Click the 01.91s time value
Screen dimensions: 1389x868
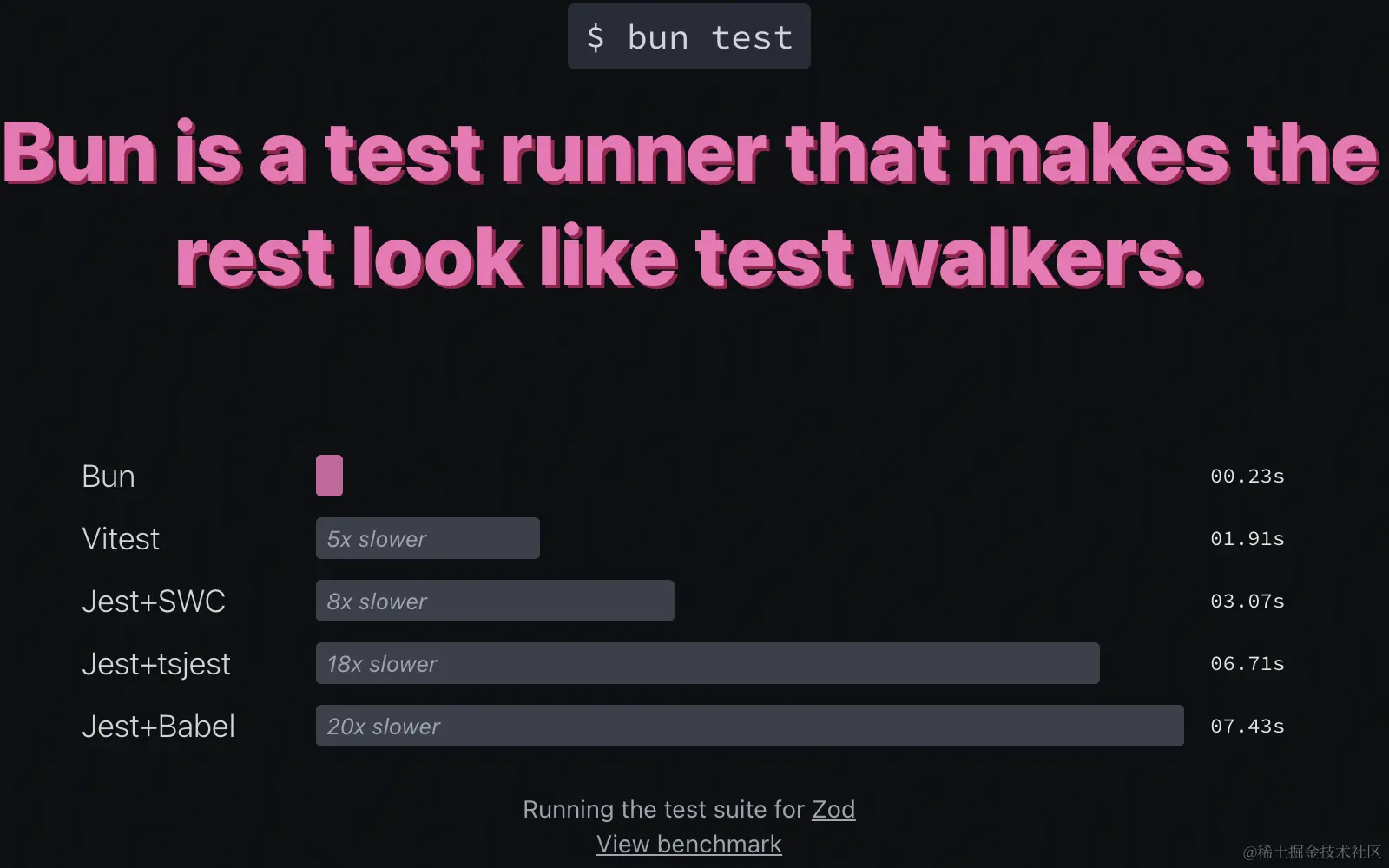point(1247,539)
